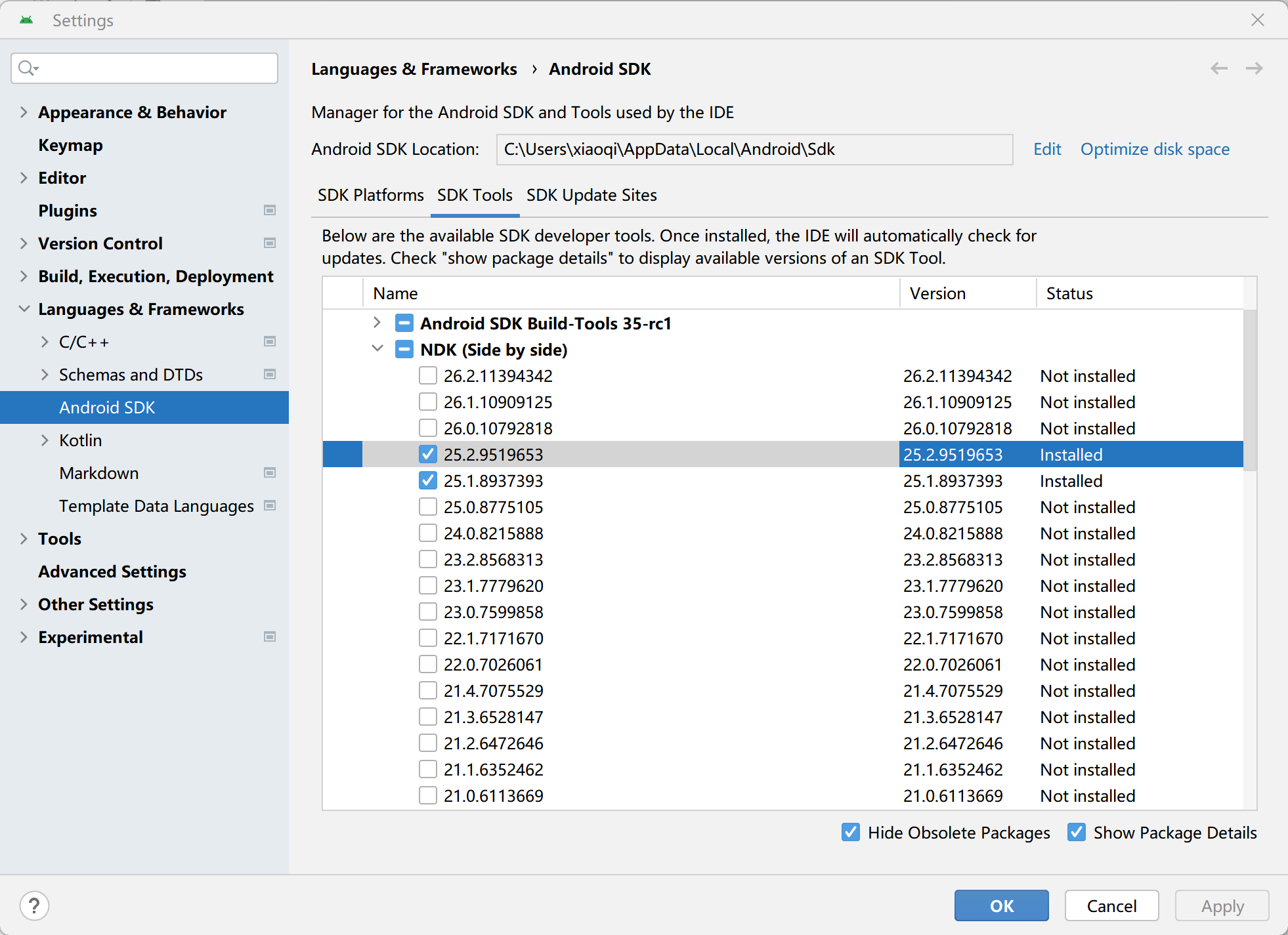The width and height of the screenshot is (1288, 935).
Task: Expand Appearance & Behavior section
Action: tap(24, 112)
